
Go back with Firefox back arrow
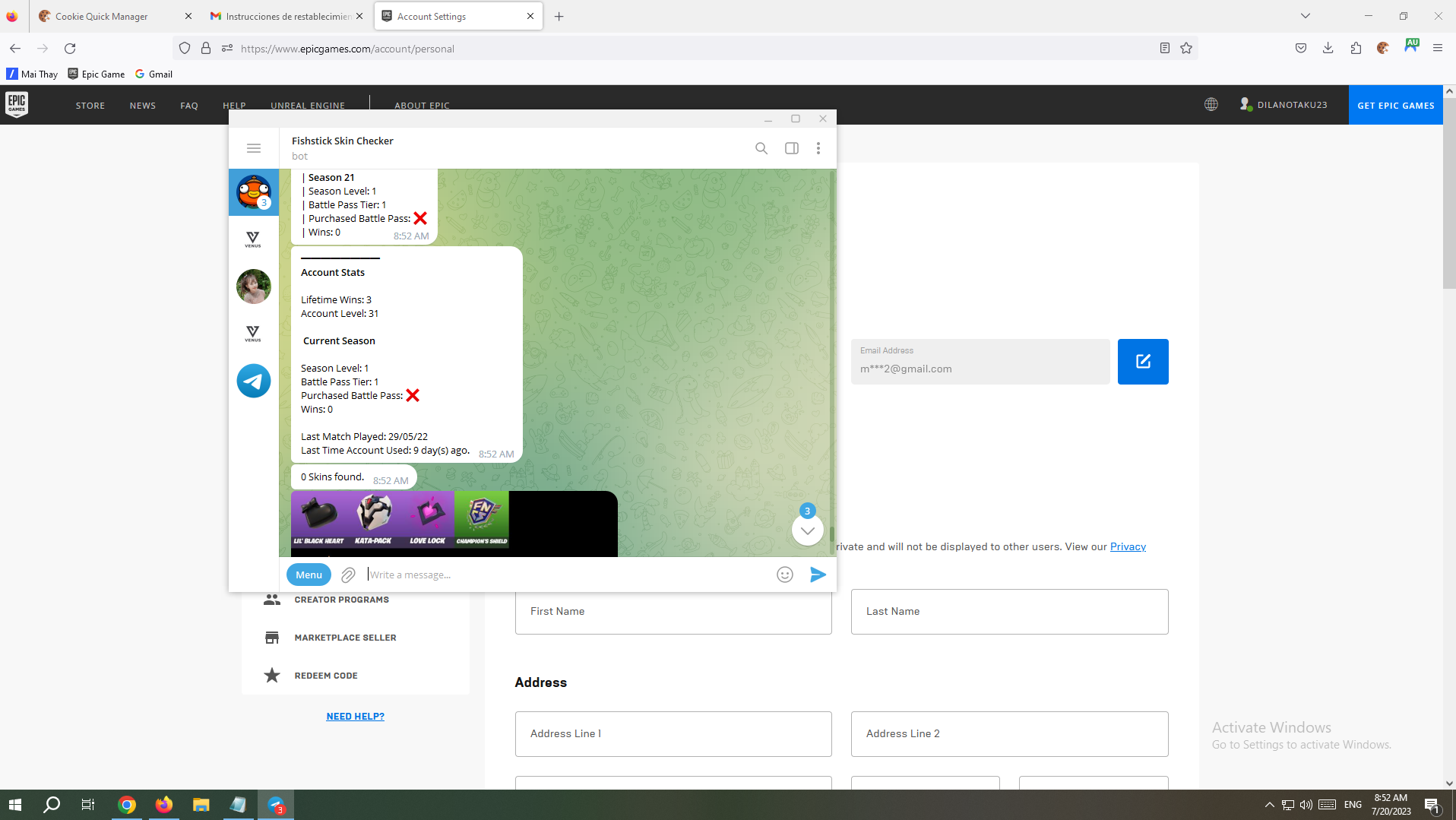point(15,48)
